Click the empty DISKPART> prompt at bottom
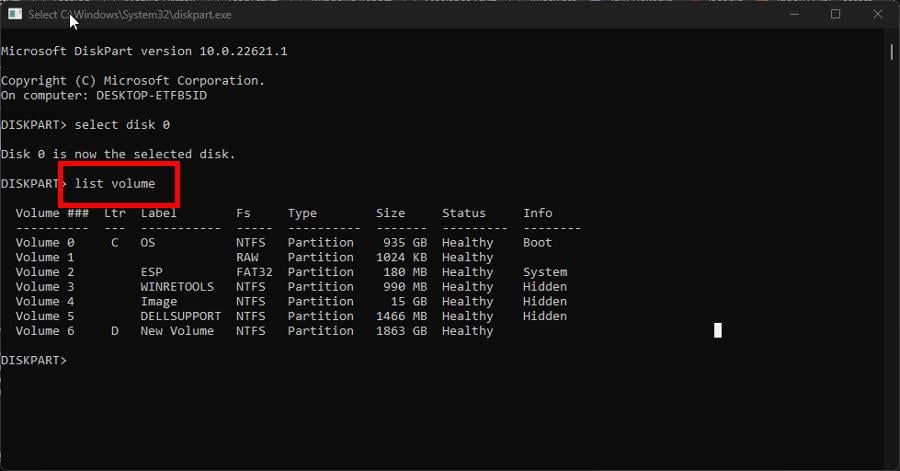This screenshot has width=900, height=471. [x=34, y=360]
